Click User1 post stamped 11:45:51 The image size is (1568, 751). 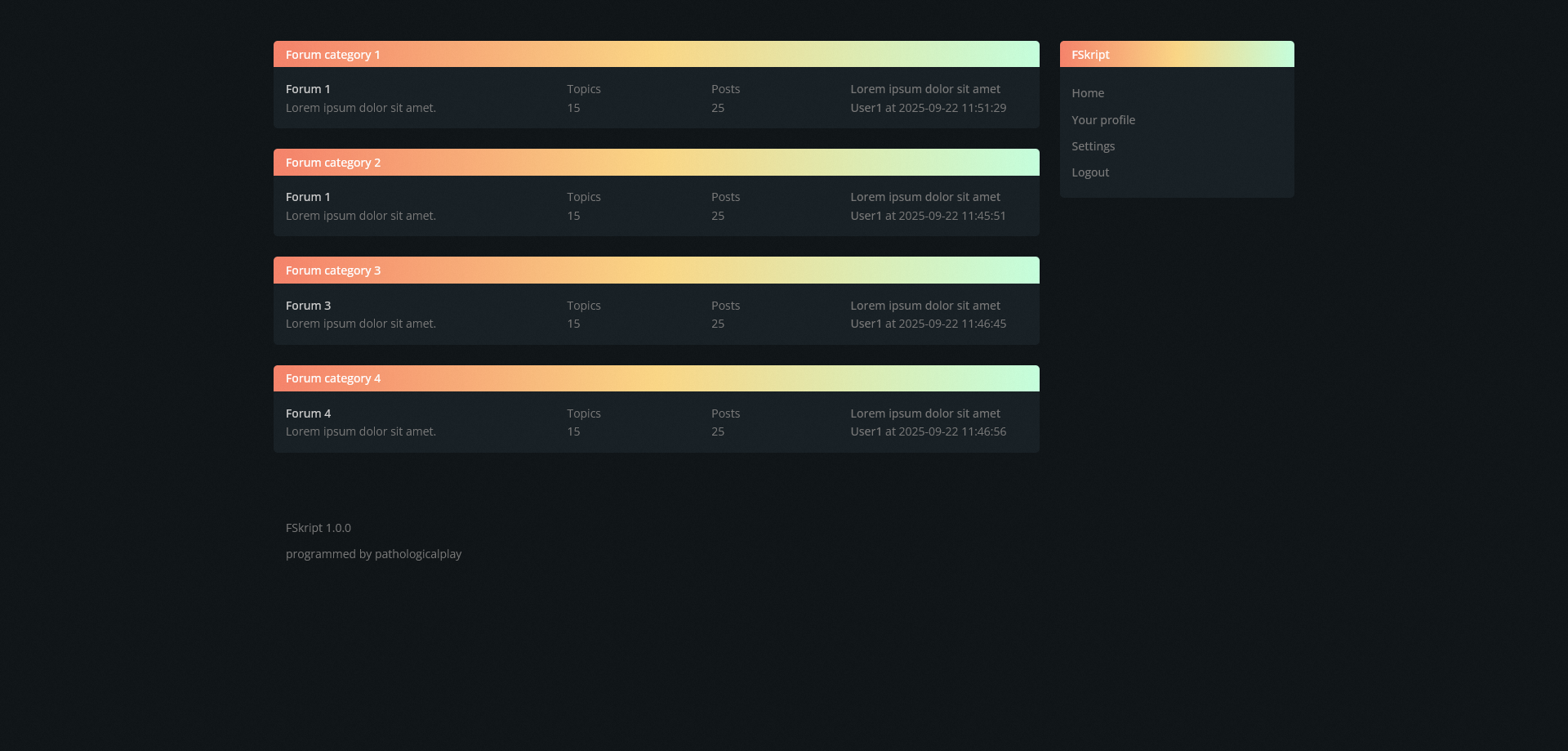click(928, 216)
